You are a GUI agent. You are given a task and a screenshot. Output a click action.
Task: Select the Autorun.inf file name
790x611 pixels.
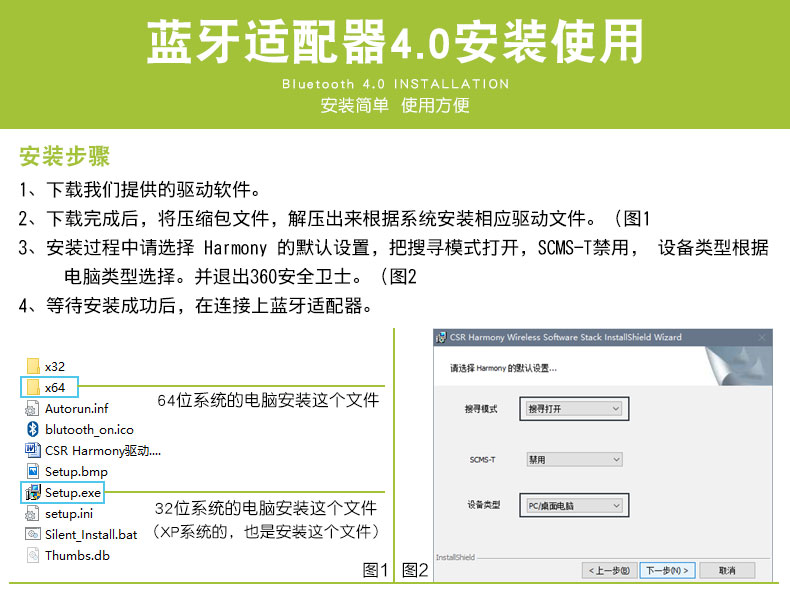pos(77,409)
